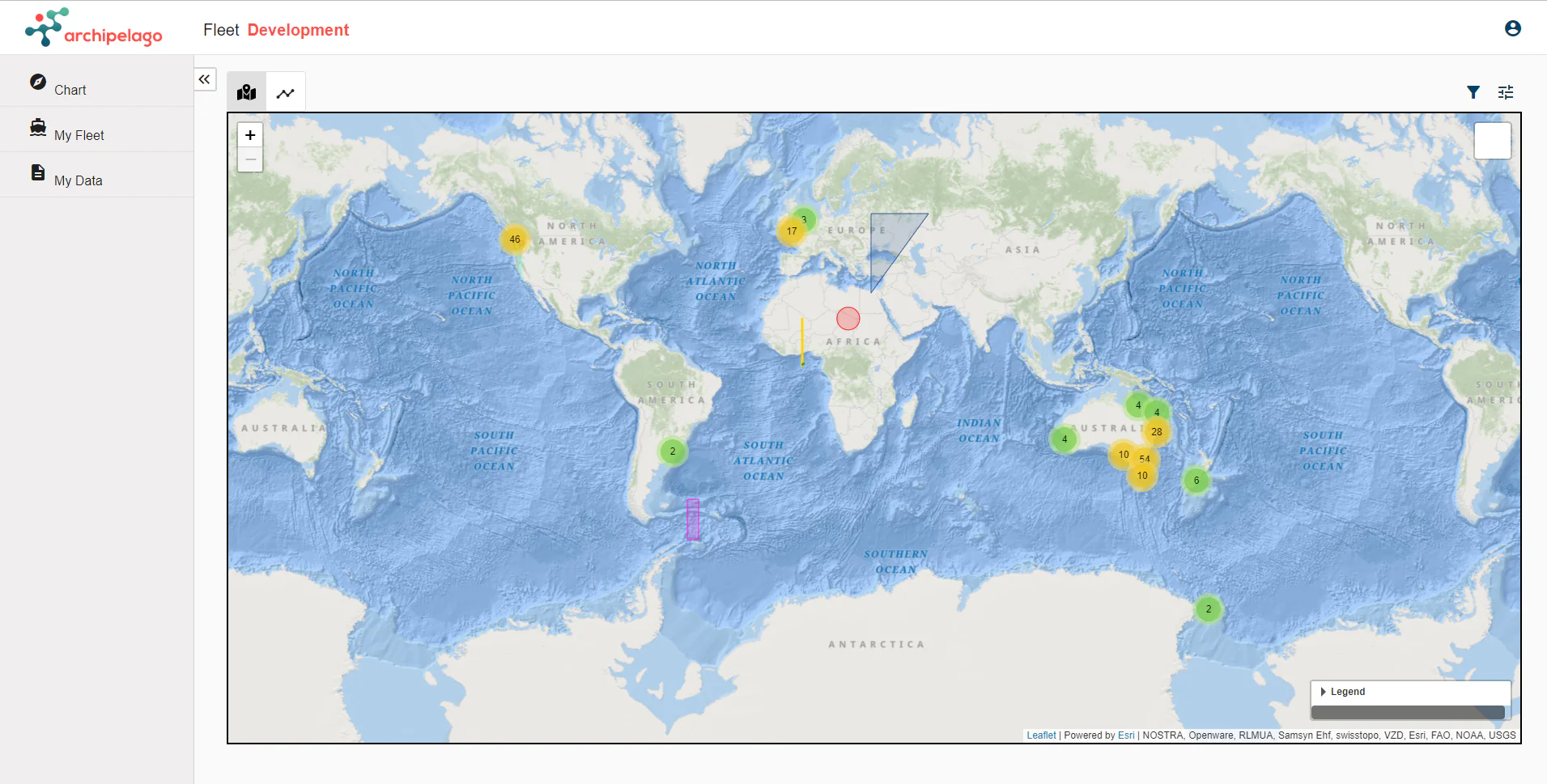Open the settings sliders icon
The height and width of the screenshot is (784, 1547).
(x=1505, y=92)
